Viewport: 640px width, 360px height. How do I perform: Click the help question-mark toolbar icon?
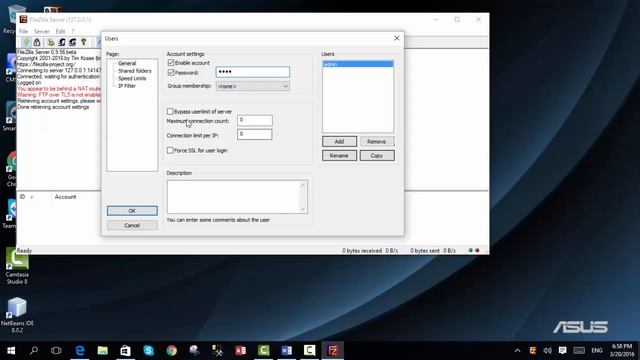[x=84, y=42]
